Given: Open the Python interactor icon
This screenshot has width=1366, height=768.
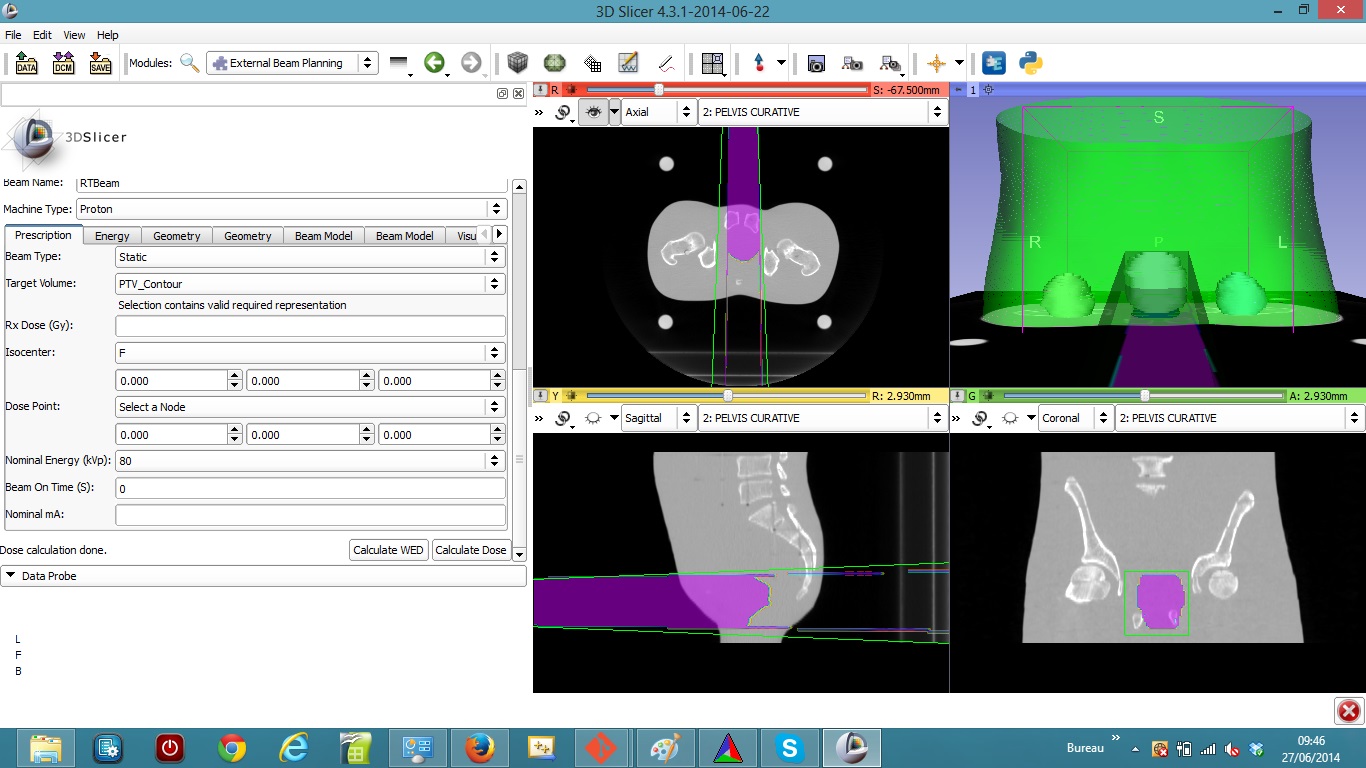Looking at the screenshot, I should (x=1031, y=63).
